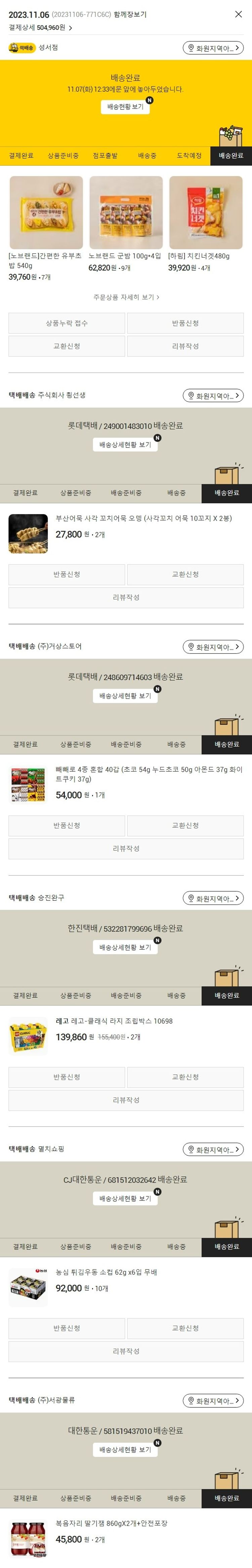Request exchange for 쓱배송 order
252x1568 pixels.
(67, 346)
